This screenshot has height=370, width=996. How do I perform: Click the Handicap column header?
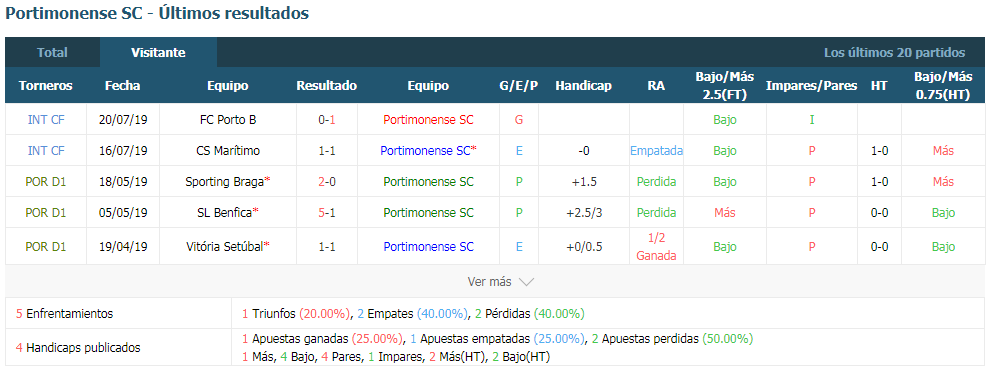583,86
